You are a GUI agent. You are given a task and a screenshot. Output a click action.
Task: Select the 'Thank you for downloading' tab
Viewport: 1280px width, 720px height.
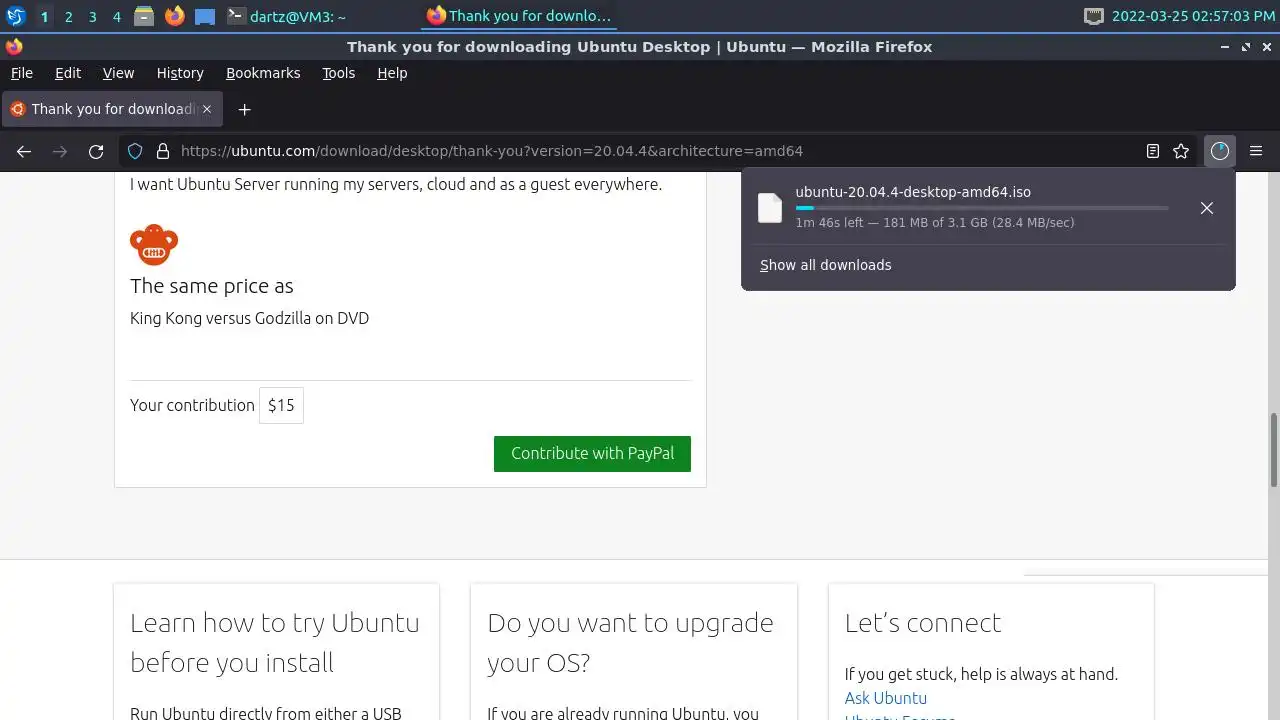point(112,109)
